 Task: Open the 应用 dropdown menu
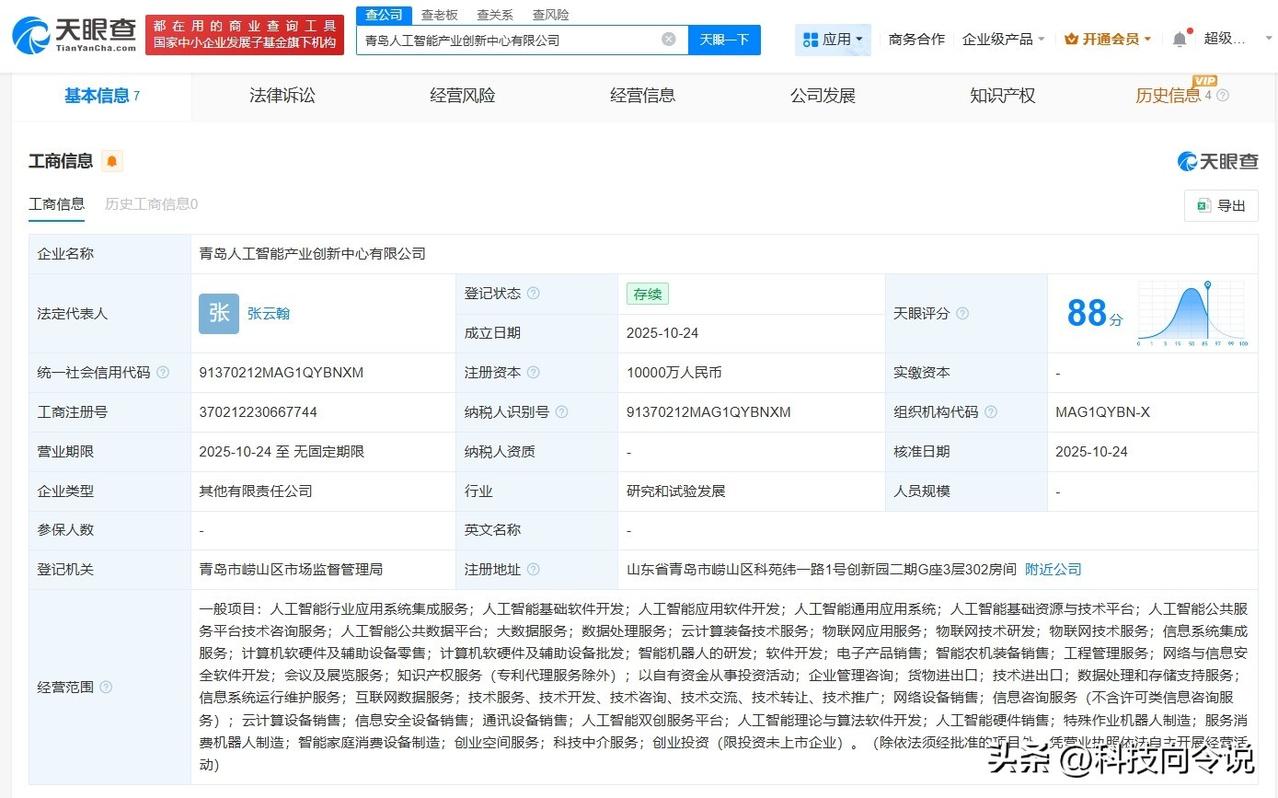833,39
